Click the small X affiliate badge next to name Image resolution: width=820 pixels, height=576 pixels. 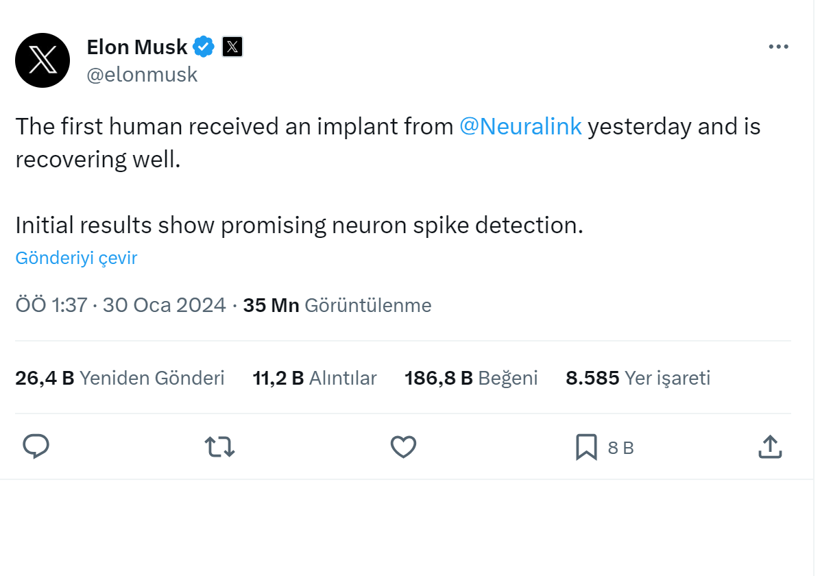pyautogui.click(x=232, y=45)
